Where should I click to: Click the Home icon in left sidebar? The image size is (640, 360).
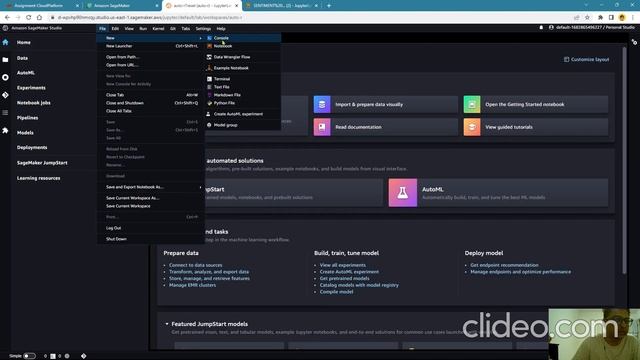[x=5, y=42]
